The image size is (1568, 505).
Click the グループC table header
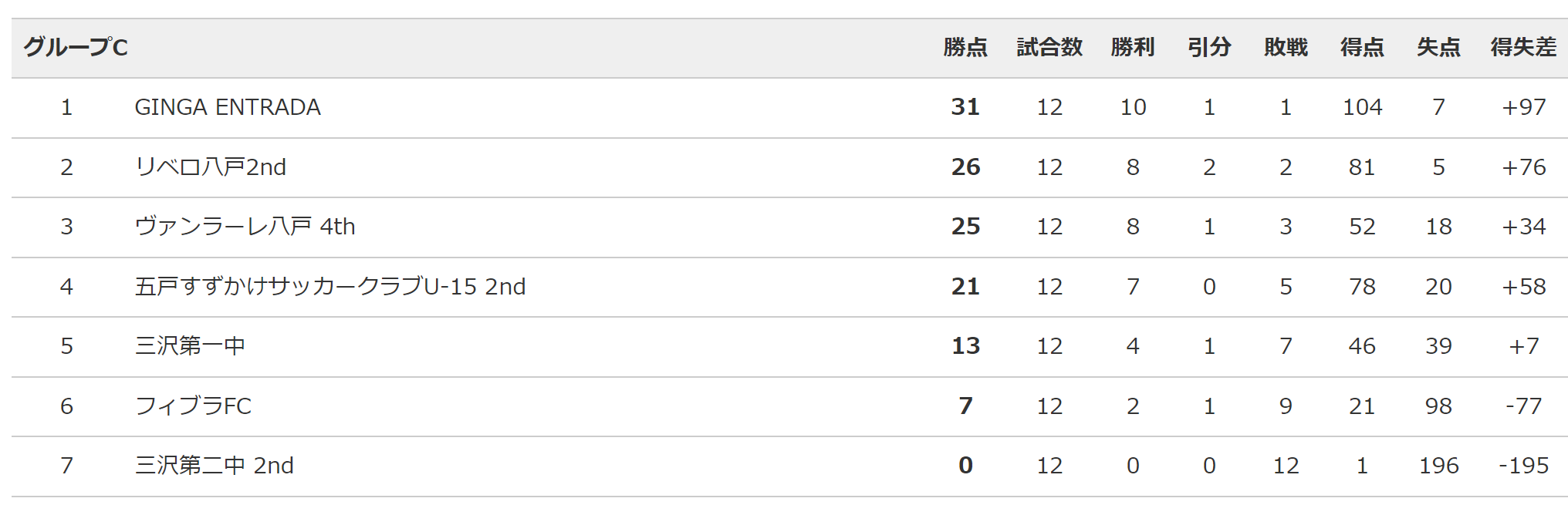tap(76, 48)
